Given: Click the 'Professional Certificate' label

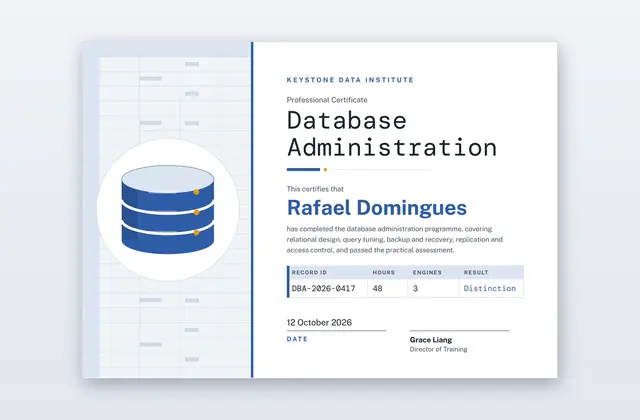Looking at the screenshot, I should click(x=327, y=100).
